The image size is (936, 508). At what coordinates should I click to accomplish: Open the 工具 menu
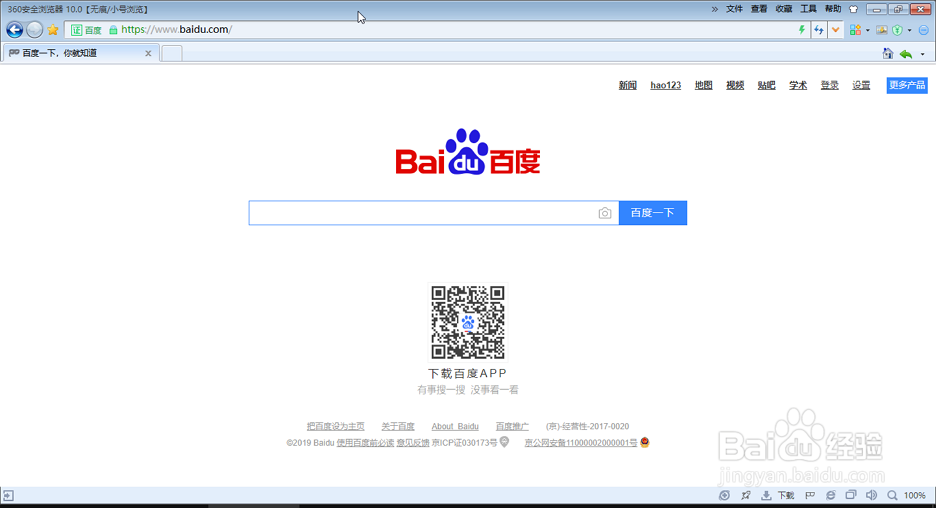pos(808,9)
